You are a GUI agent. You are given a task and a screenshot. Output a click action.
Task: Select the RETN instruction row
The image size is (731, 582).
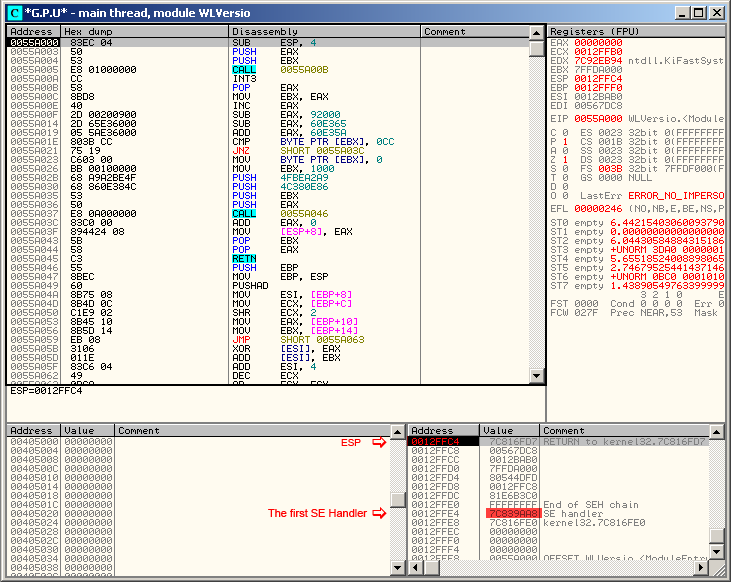269,258
